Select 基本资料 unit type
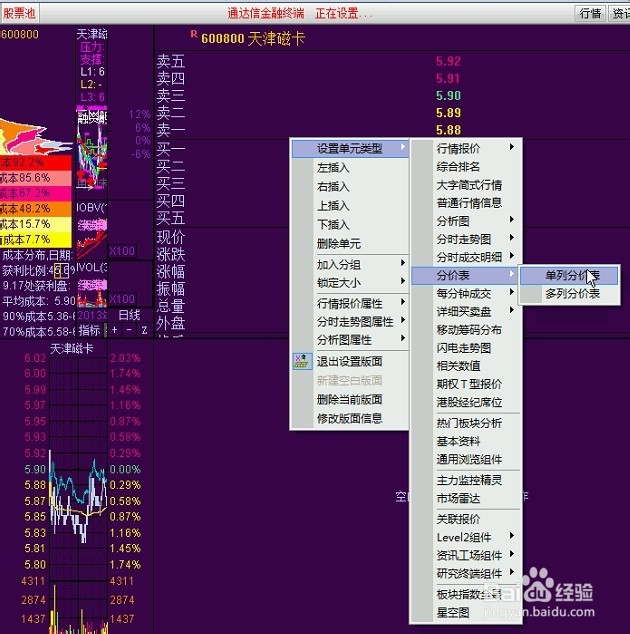The width and height of the screenshot is (630, 634). click(x=467, y=441)
